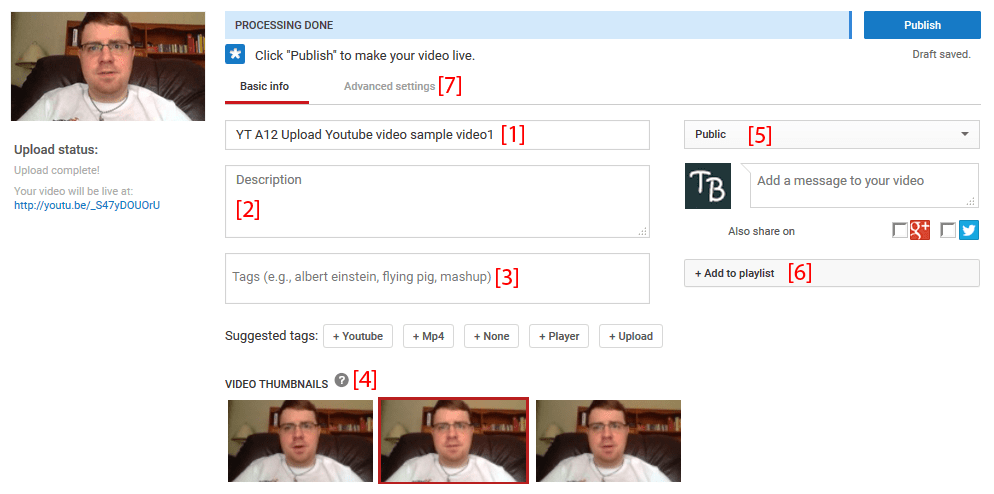Add the suggested tag Youtube
The image size is (994, 494).
click(358, 336)
